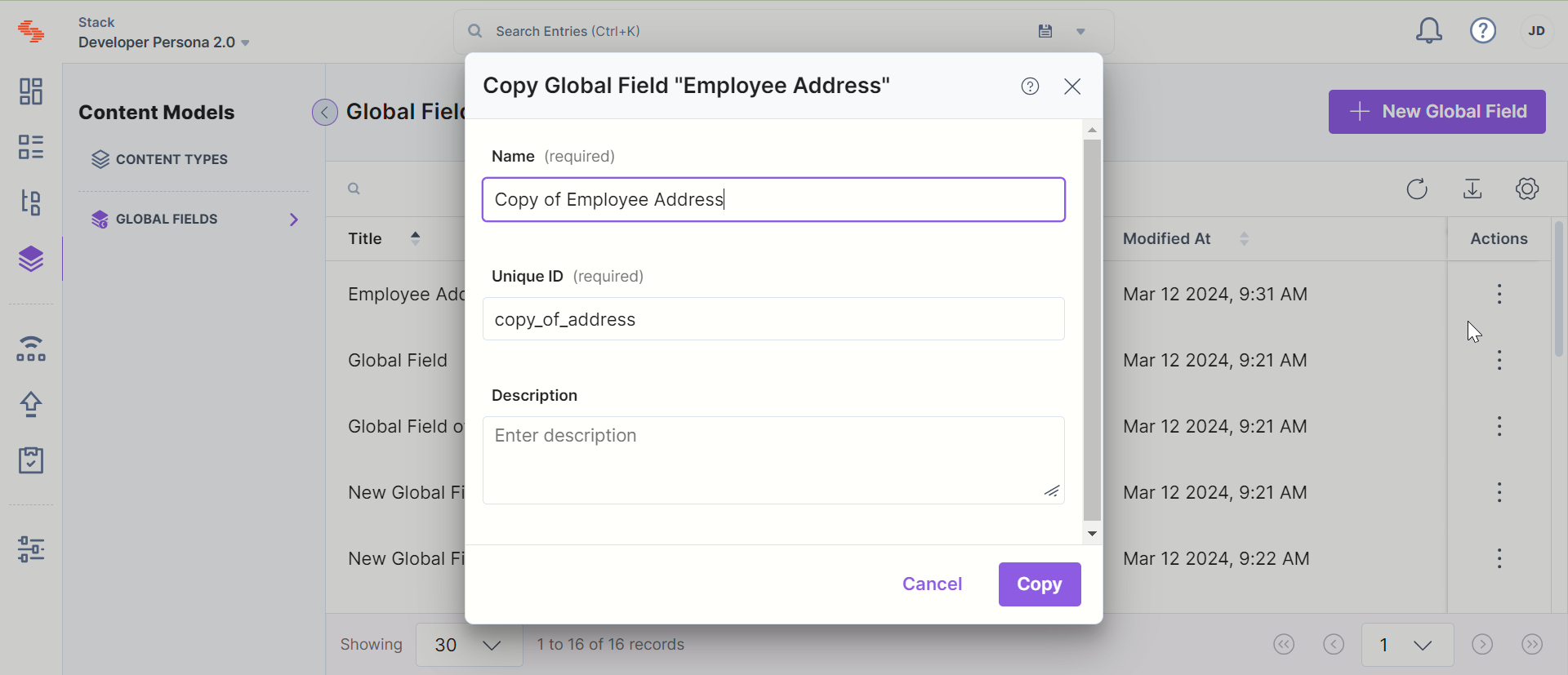Select the Content Models stack icon
Viewport: 1568px width, 675px height.
[x=31, y=259]
